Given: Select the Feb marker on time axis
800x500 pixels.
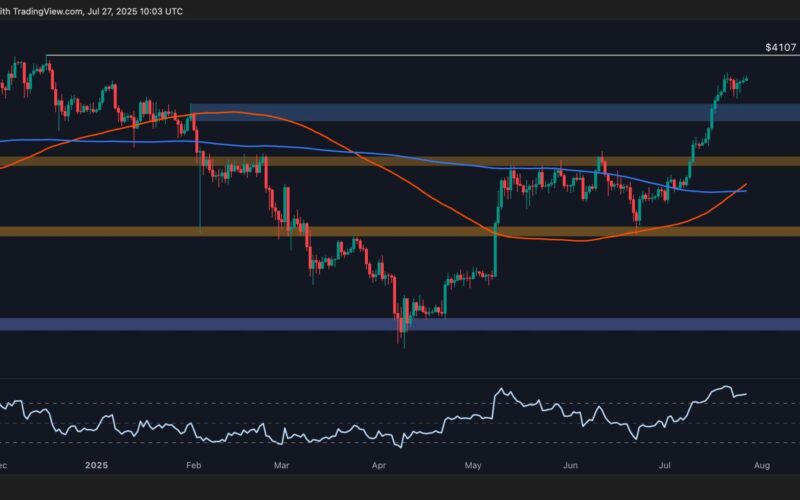Looking at the screenshot, I should [x=193, y=466].
